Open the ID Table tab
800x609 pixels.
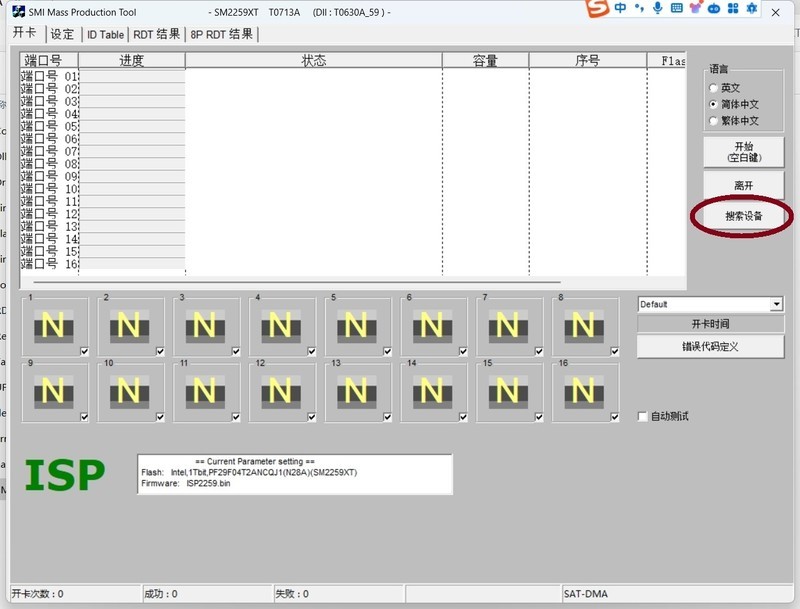tap(105, 35)
